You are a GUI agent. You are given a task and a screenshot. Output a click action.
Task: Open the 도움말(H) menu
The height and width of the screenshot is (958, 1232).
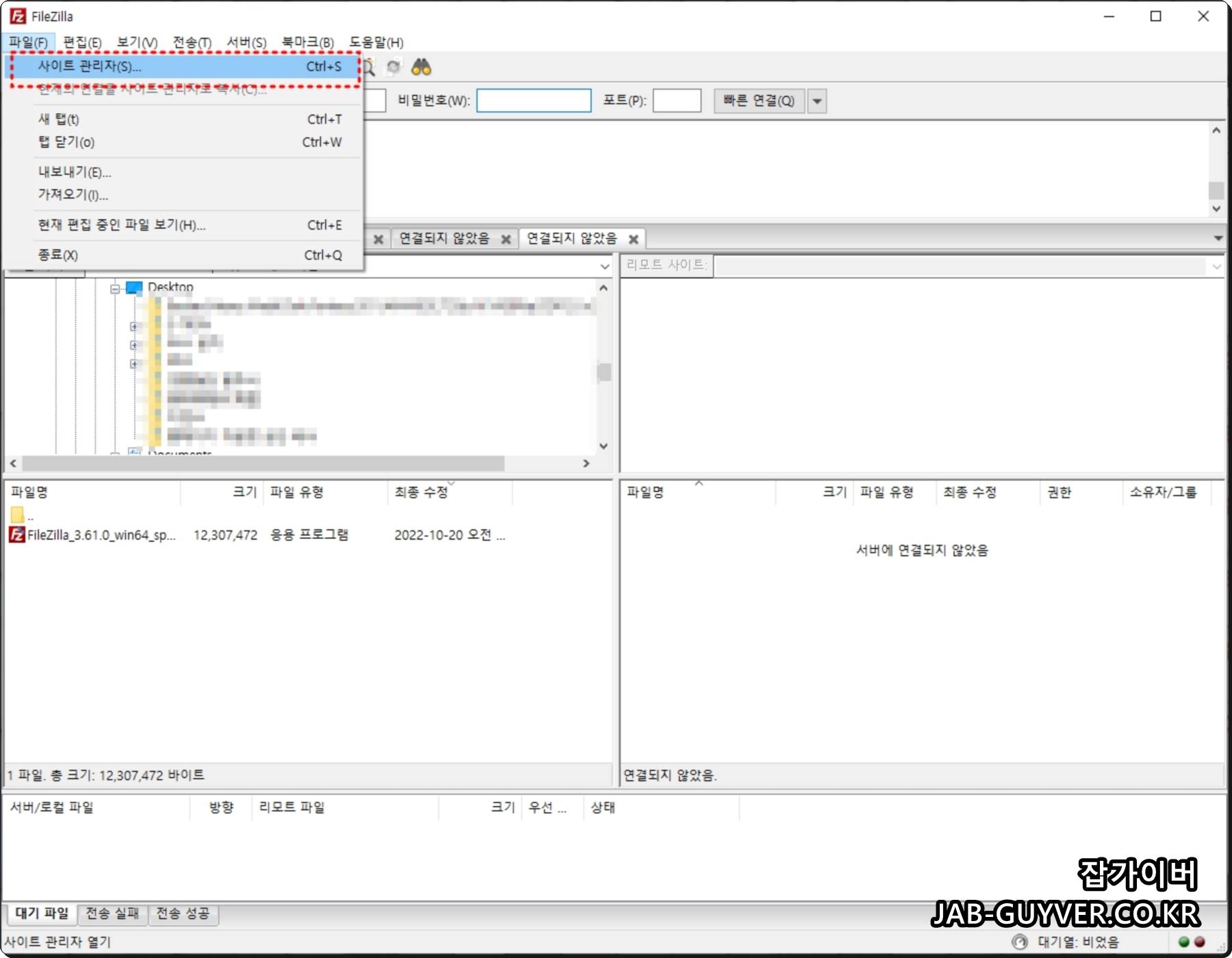[x=376, y=42]
